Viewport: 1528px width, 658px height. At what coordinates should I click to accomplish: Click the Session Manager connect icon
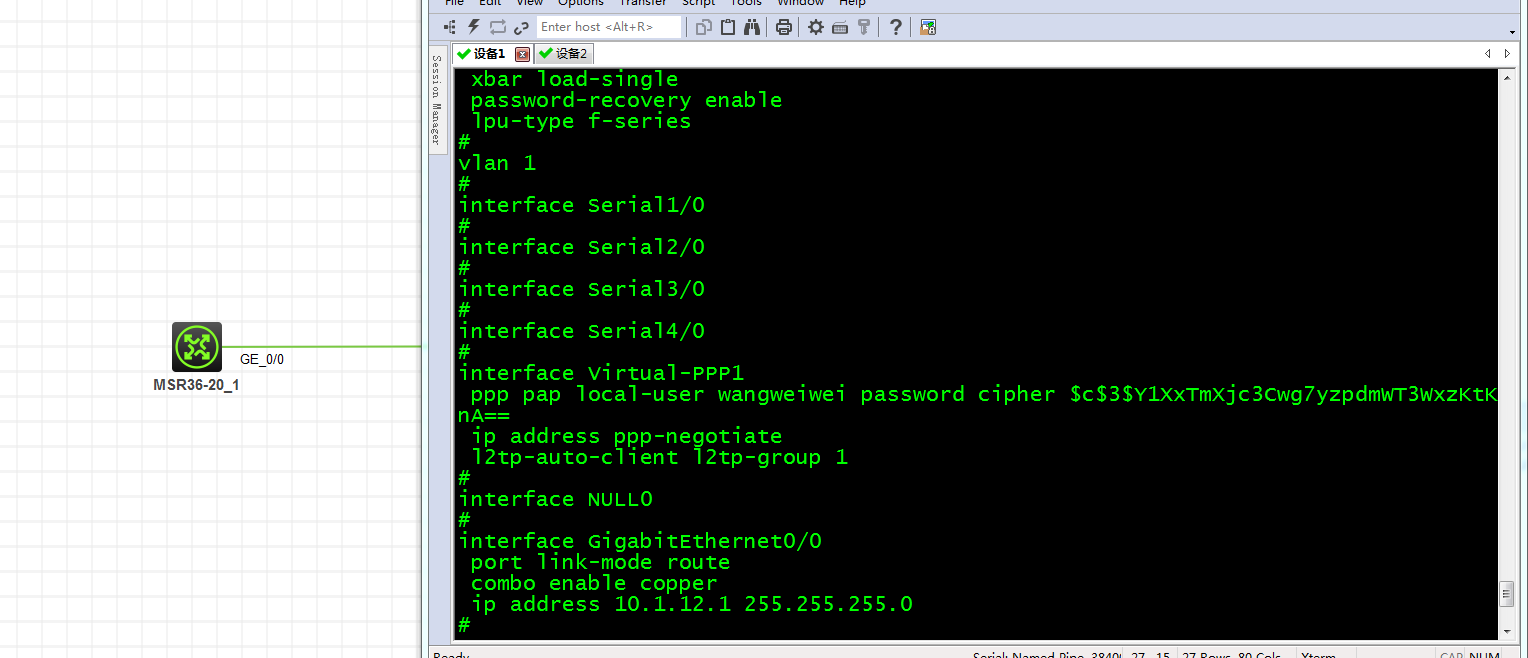coord(449,27)
